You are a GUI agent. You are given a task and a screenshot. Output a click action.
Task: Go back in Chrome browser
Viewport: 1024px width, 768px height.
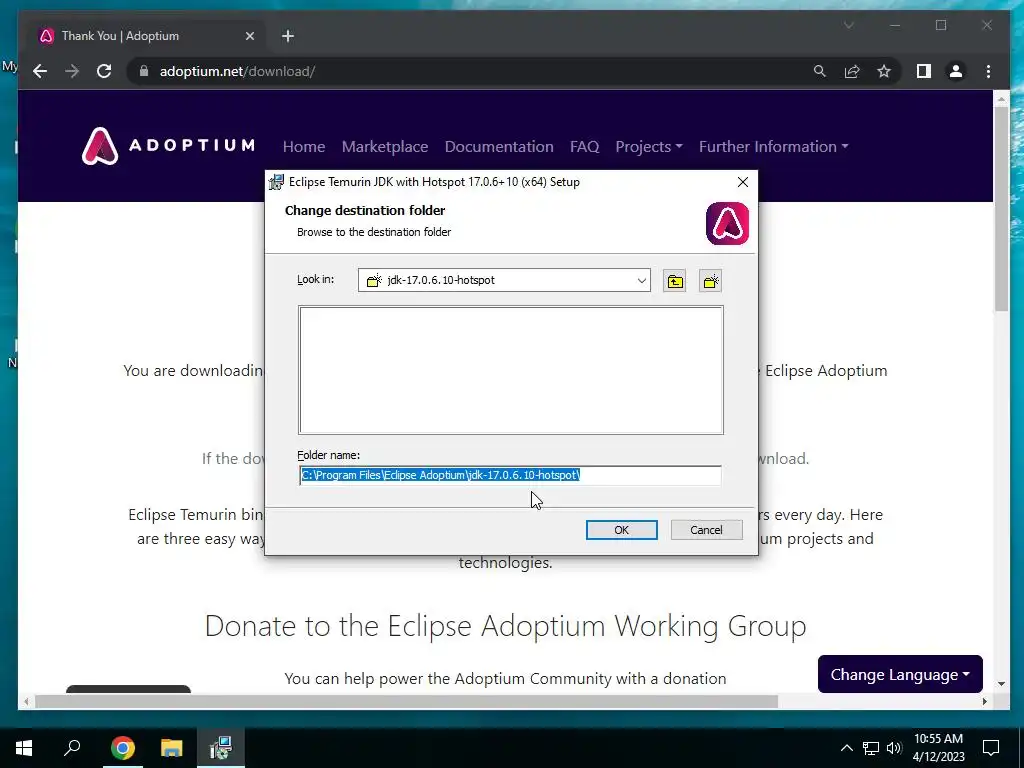[40, 71]
